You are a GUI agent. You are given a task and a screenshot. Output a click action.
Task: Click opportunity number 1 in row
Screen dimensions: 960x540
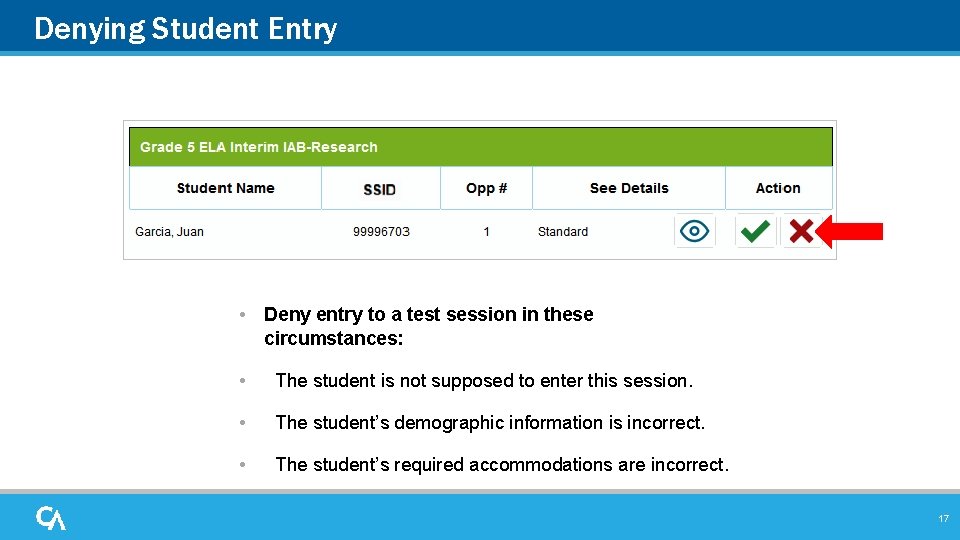tap(487, 232)
